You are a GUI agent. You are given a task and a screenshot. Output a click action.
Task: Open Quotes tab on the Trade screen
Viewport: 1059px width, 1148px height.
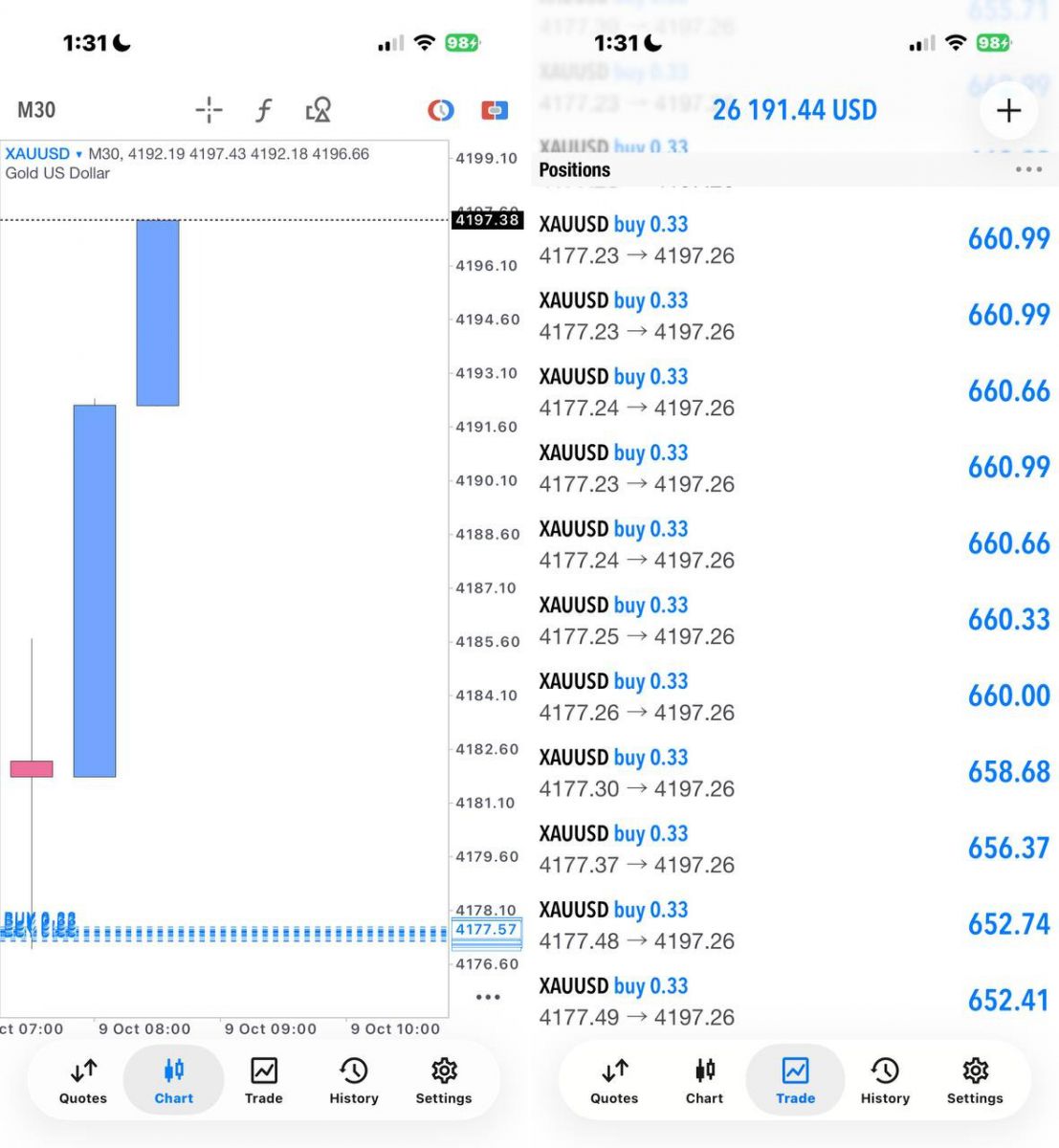tap(614, 1081)
